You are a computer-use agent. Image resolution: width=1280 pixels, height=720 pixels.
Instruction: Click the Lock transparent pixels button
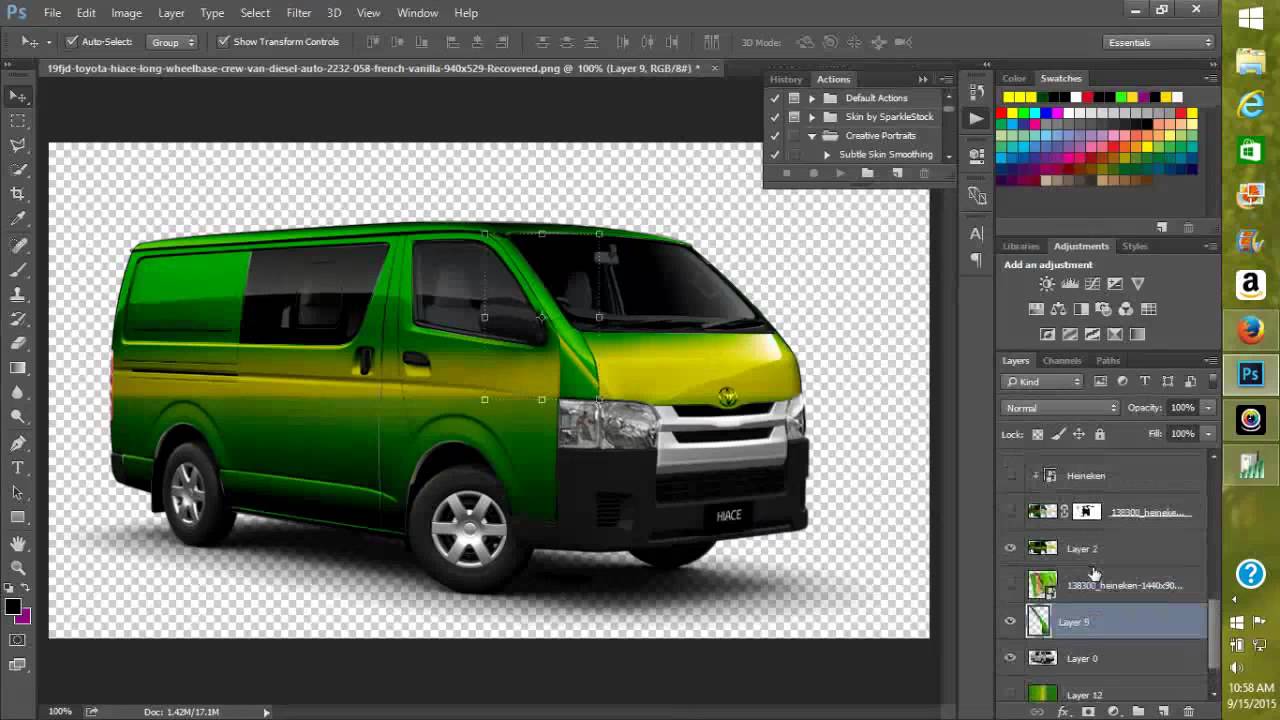pos(1037,434)
